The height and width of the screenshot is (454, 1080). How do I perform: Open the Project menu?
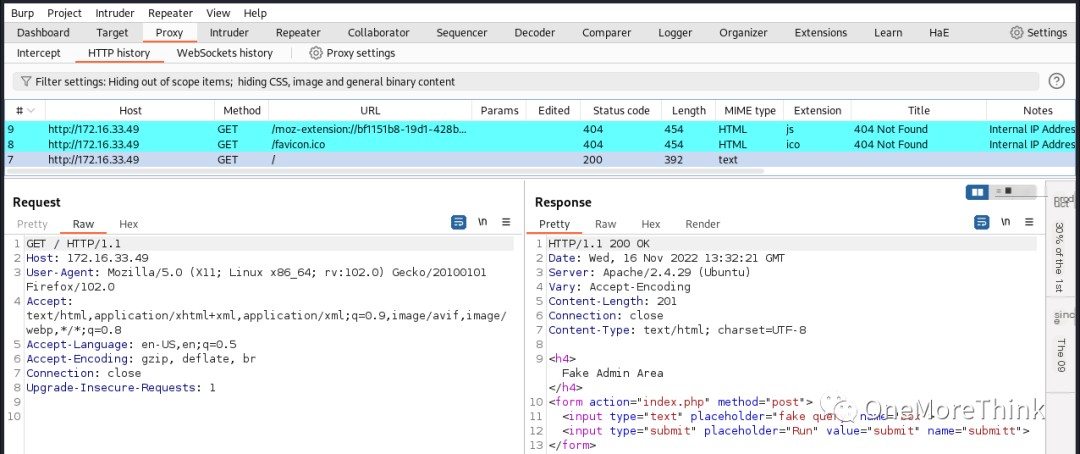click(64, 13)
